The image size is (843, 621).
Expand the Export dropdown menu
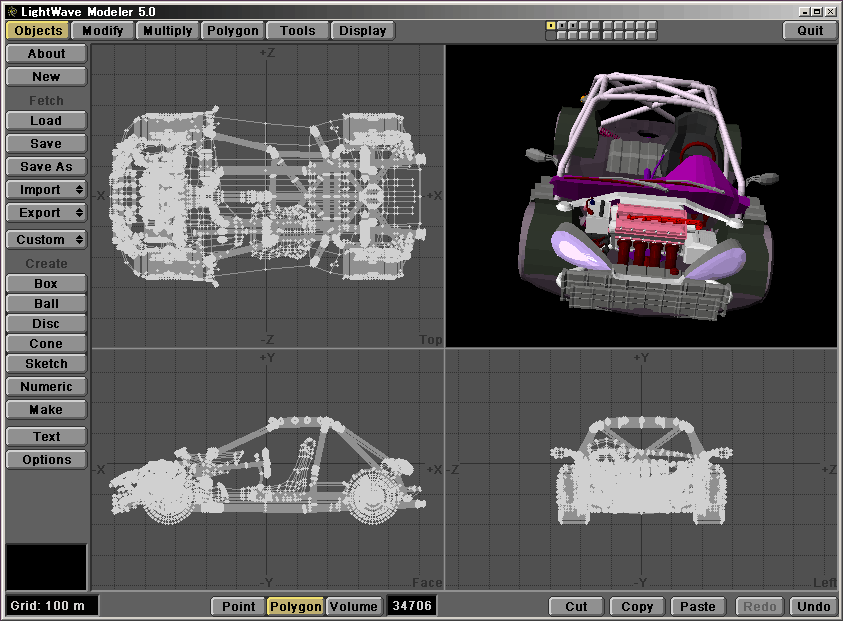[x=46, y=213]
